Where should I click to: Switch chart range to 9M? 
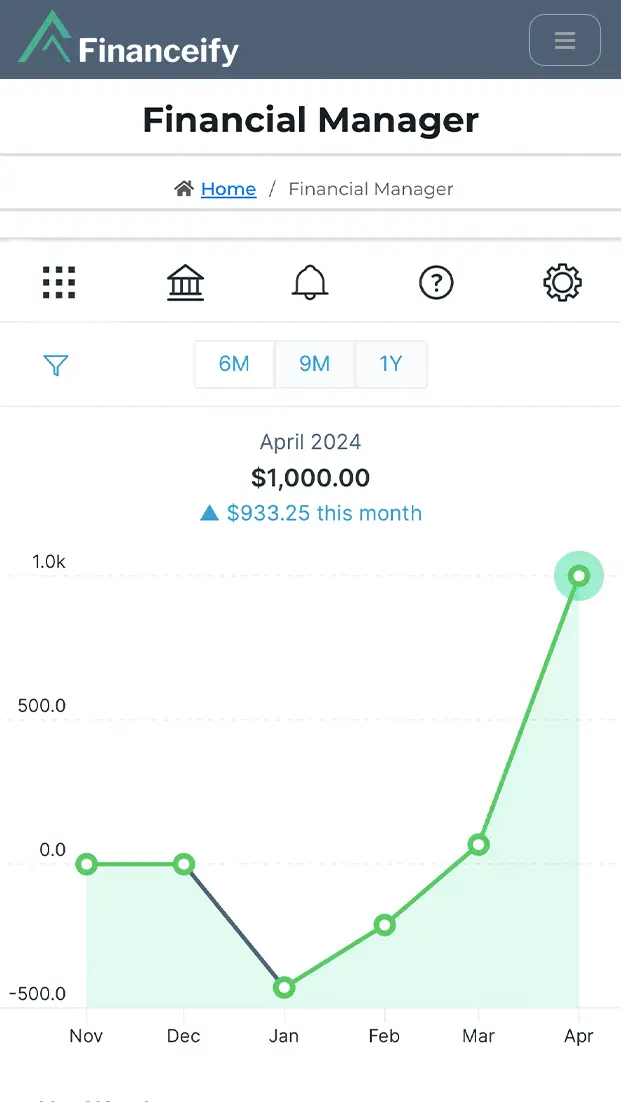point(314,364)
